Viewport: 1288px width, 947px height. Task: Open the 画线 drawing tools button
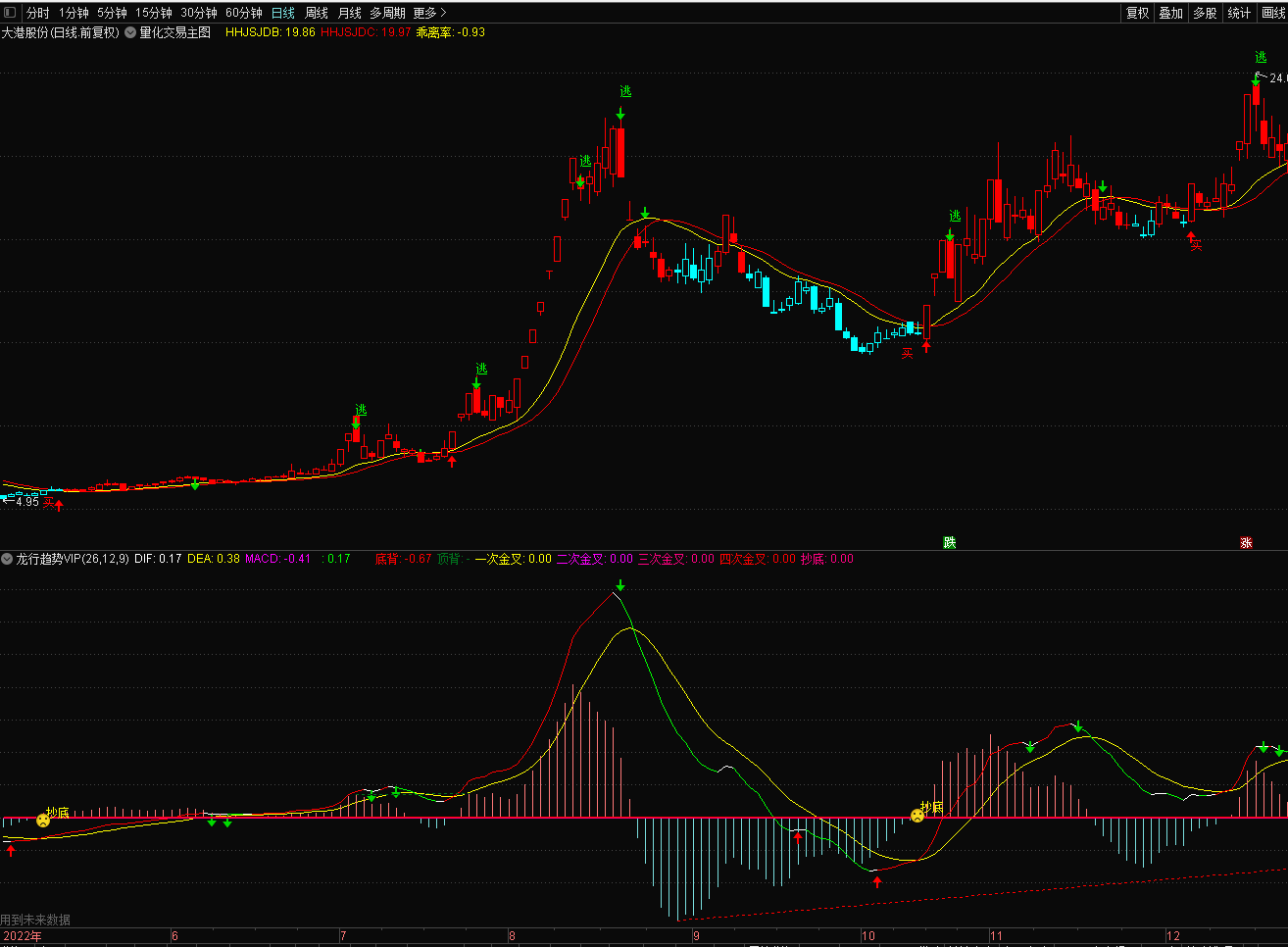coord(1273,13)
